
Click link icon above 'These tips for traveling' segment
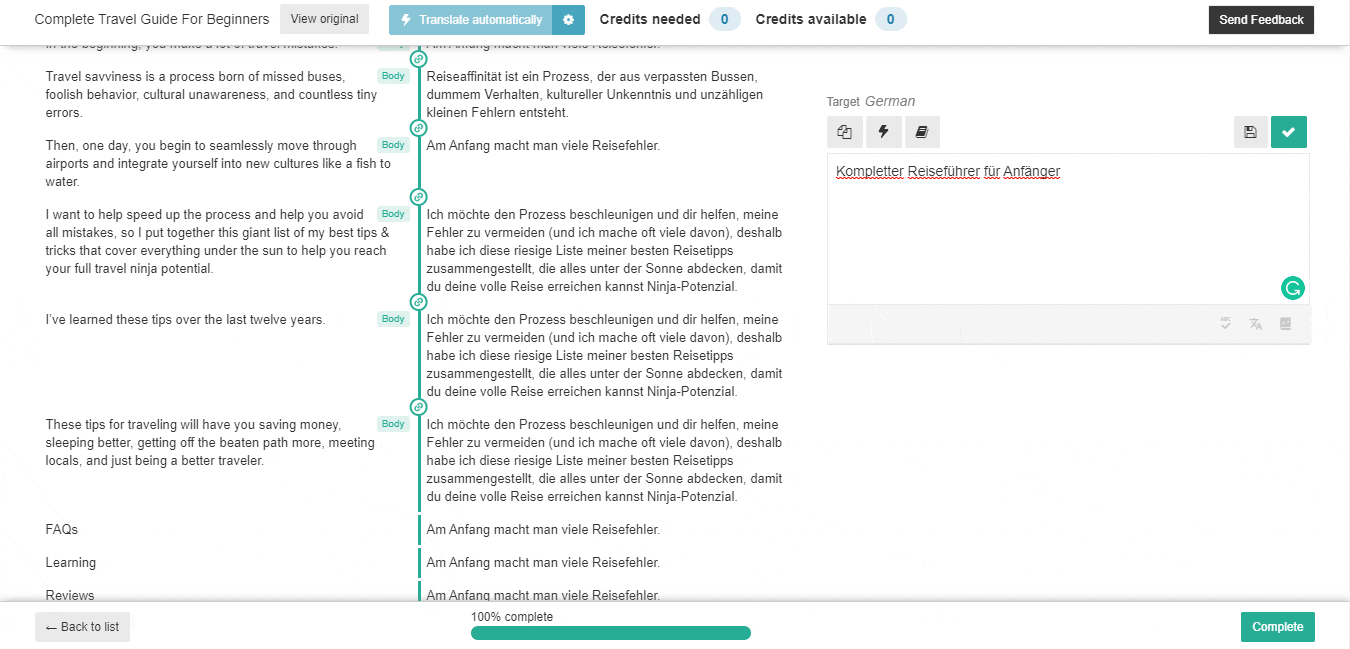tap(419, 407)
